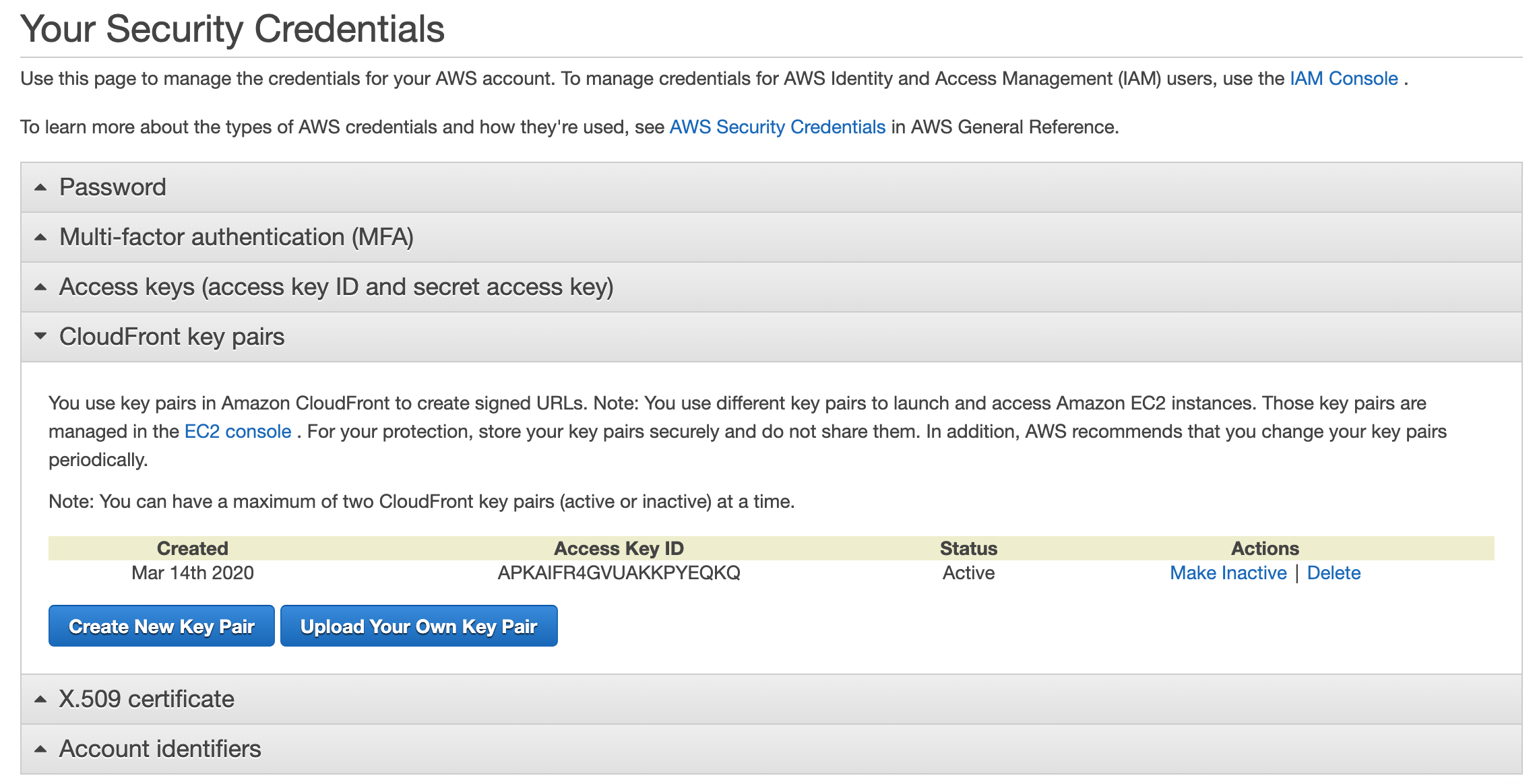1535x784 pixels.
Task: Click Create New Key Pair button
Action: [162, 626]
